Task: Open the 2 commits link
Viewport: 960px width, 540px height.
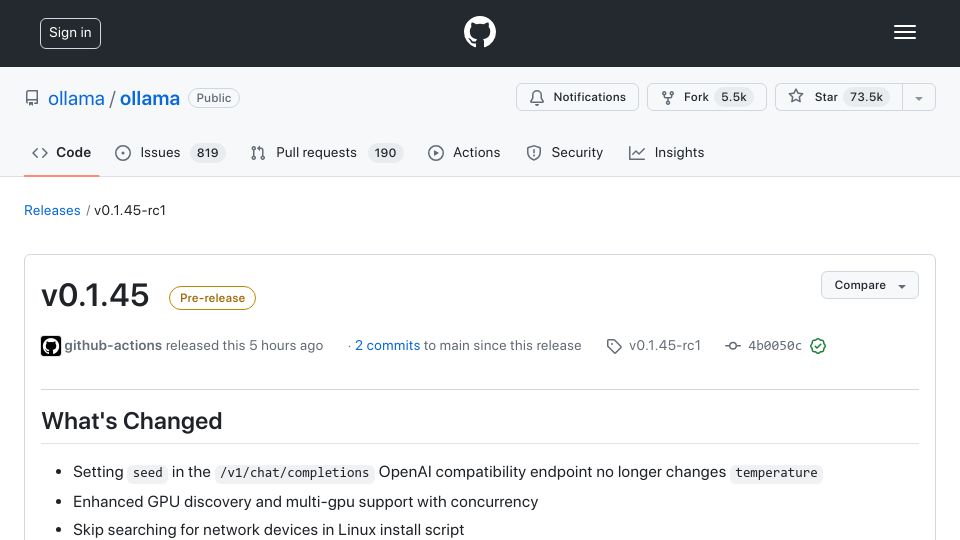Action: 388,345
